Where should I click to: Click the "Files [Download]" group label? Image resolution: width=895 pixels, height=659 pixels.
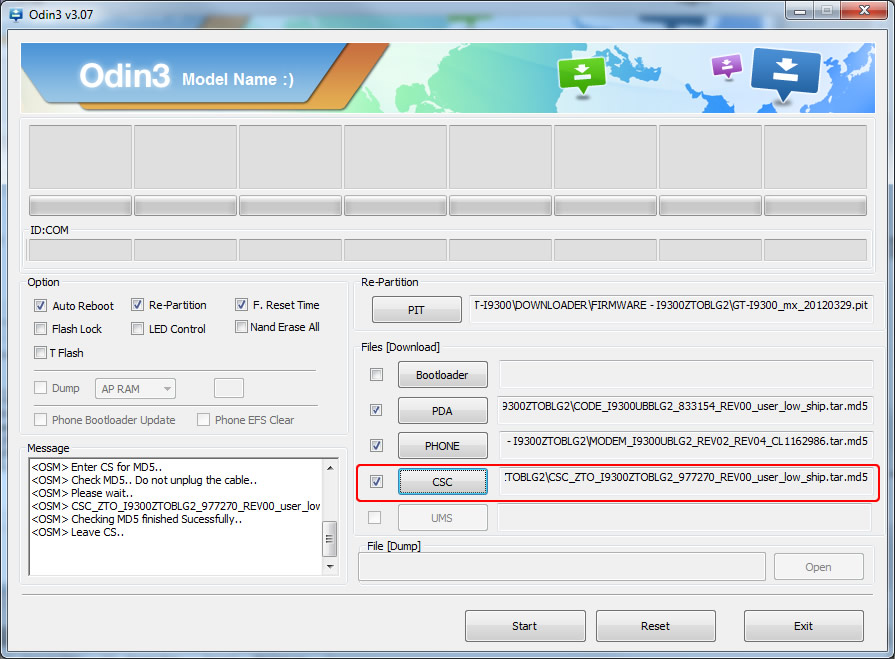coord(400,347)
